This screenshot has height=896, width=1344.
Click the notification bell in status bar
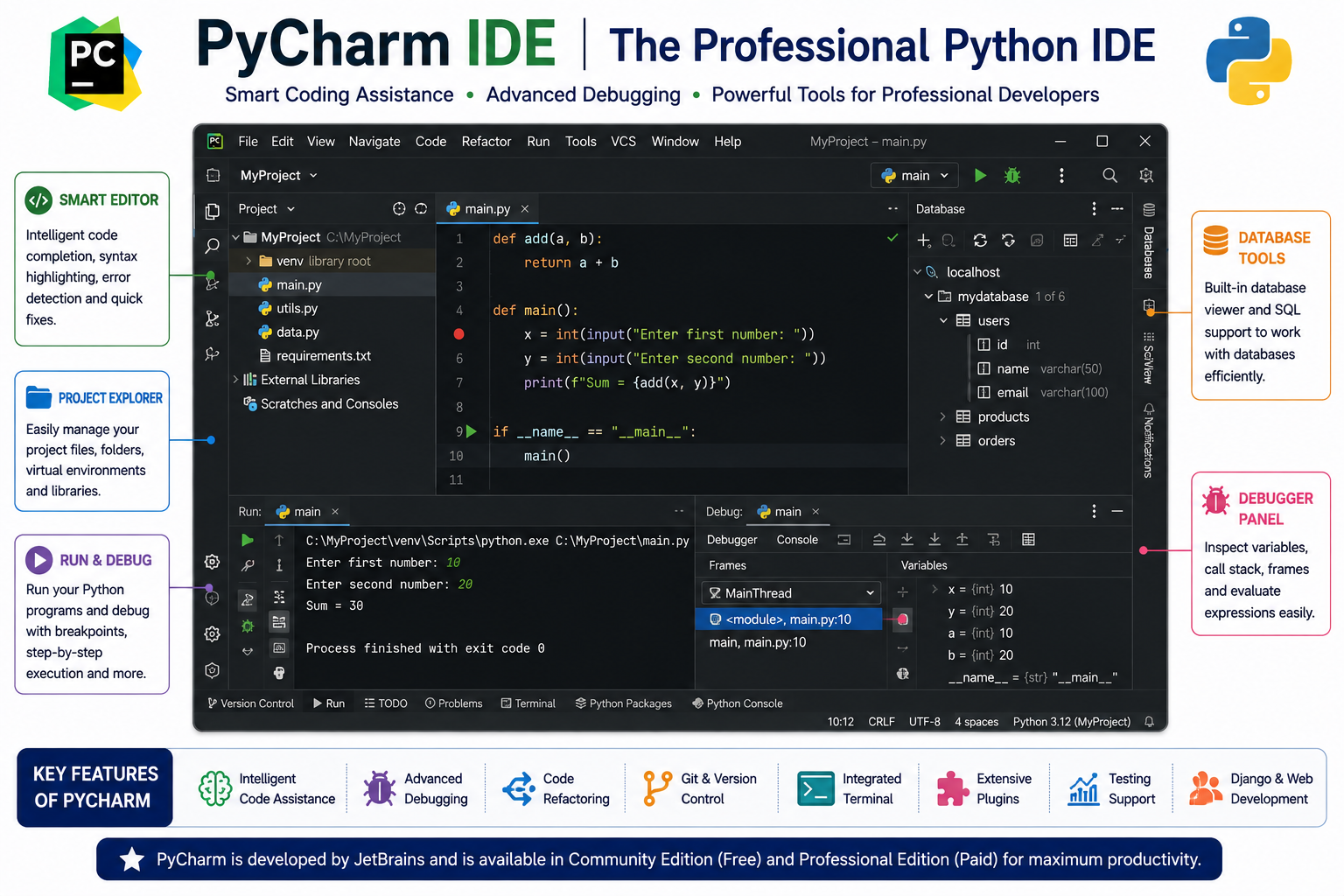point(1149,722)
